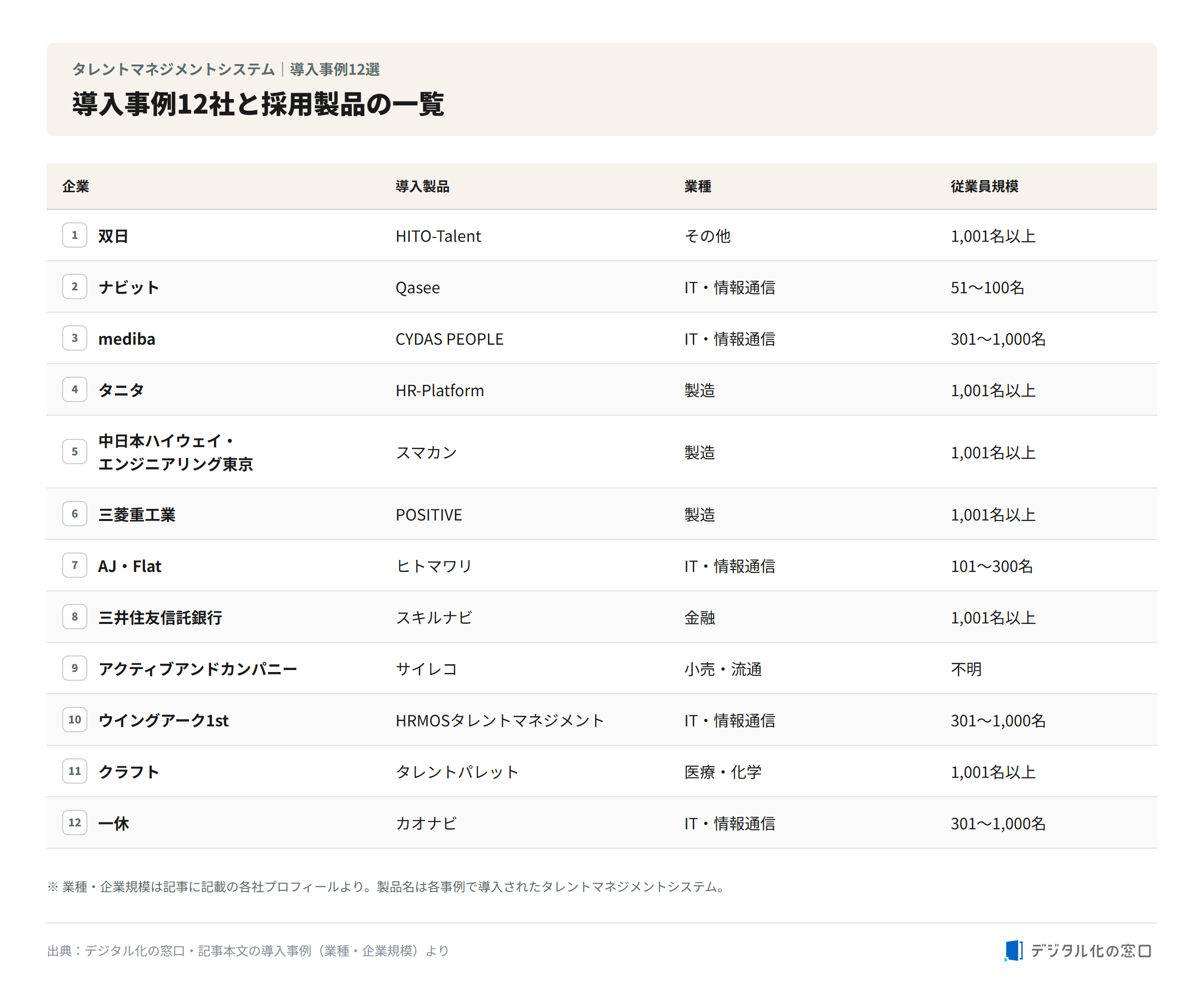The width and height of the screenshot is (1204, 1007).
Task: Select the company name 双日
Action: [x=113, y=235]
